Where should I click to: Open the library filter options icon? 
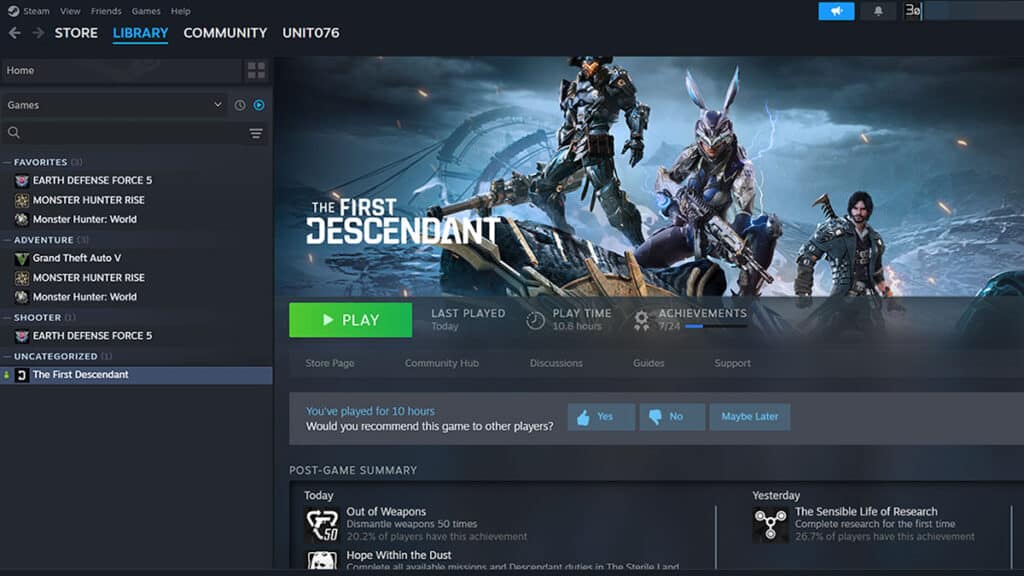[x=257, y=133]
